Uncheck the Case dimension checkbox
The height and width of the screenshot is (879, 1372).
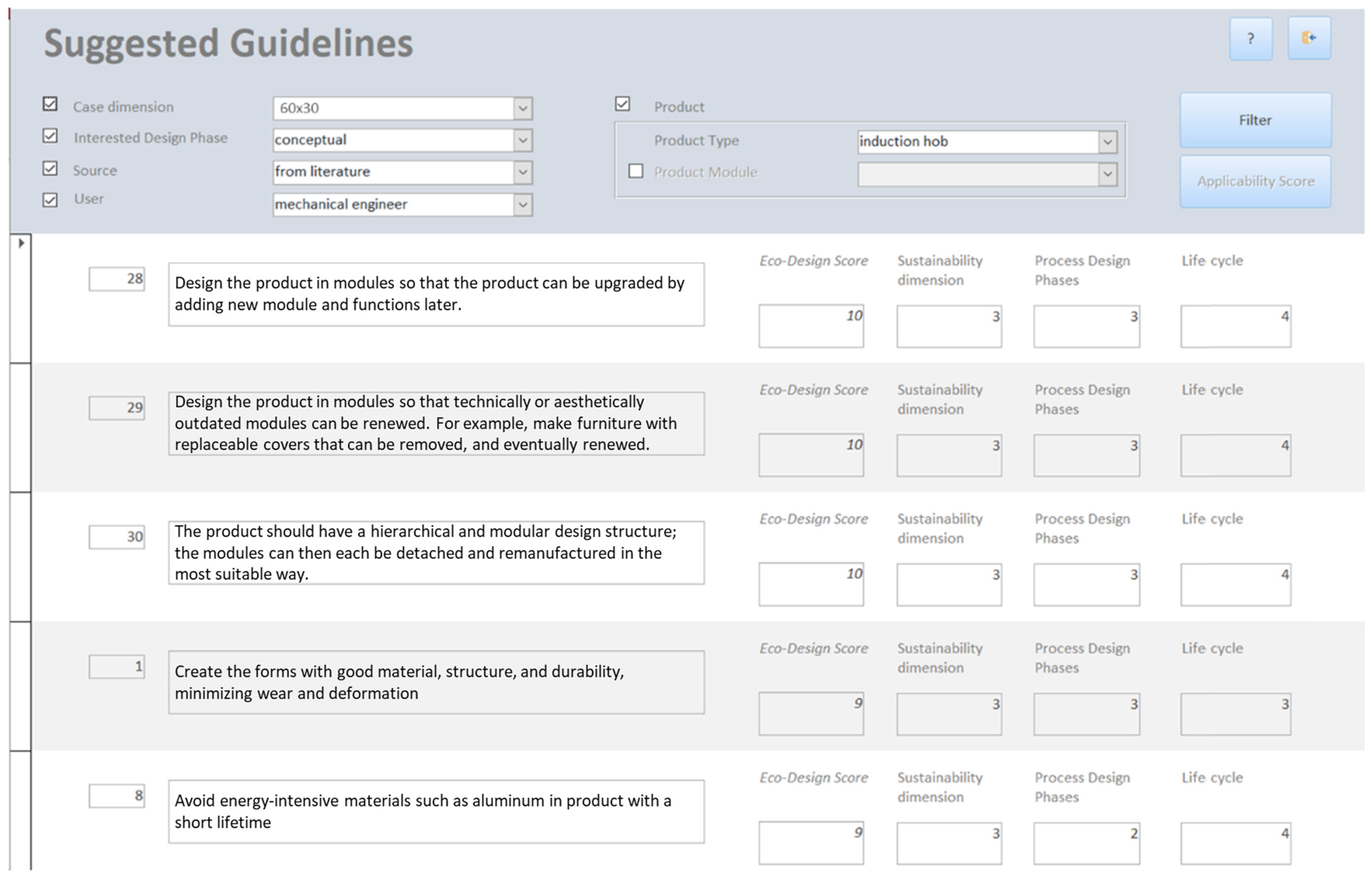pyautogui.click(x=50, y=104)
